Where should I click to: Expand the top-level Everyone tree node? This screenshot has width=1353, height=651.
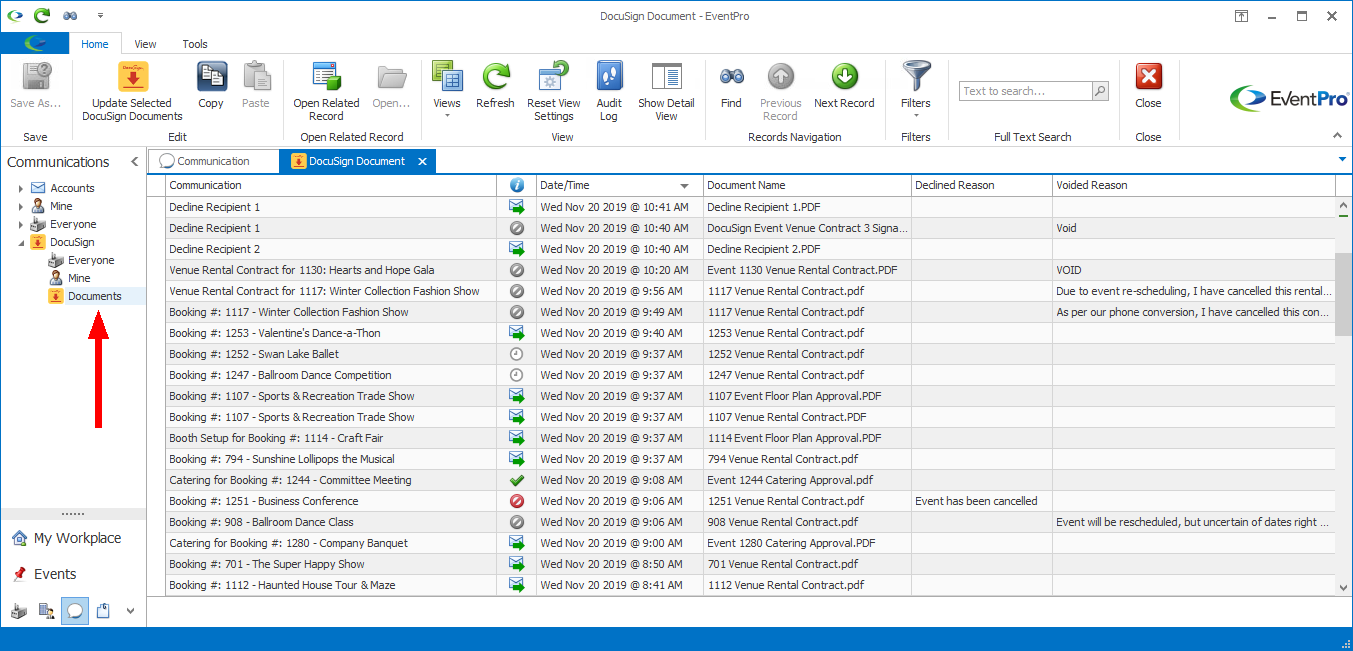click(21, 224)
